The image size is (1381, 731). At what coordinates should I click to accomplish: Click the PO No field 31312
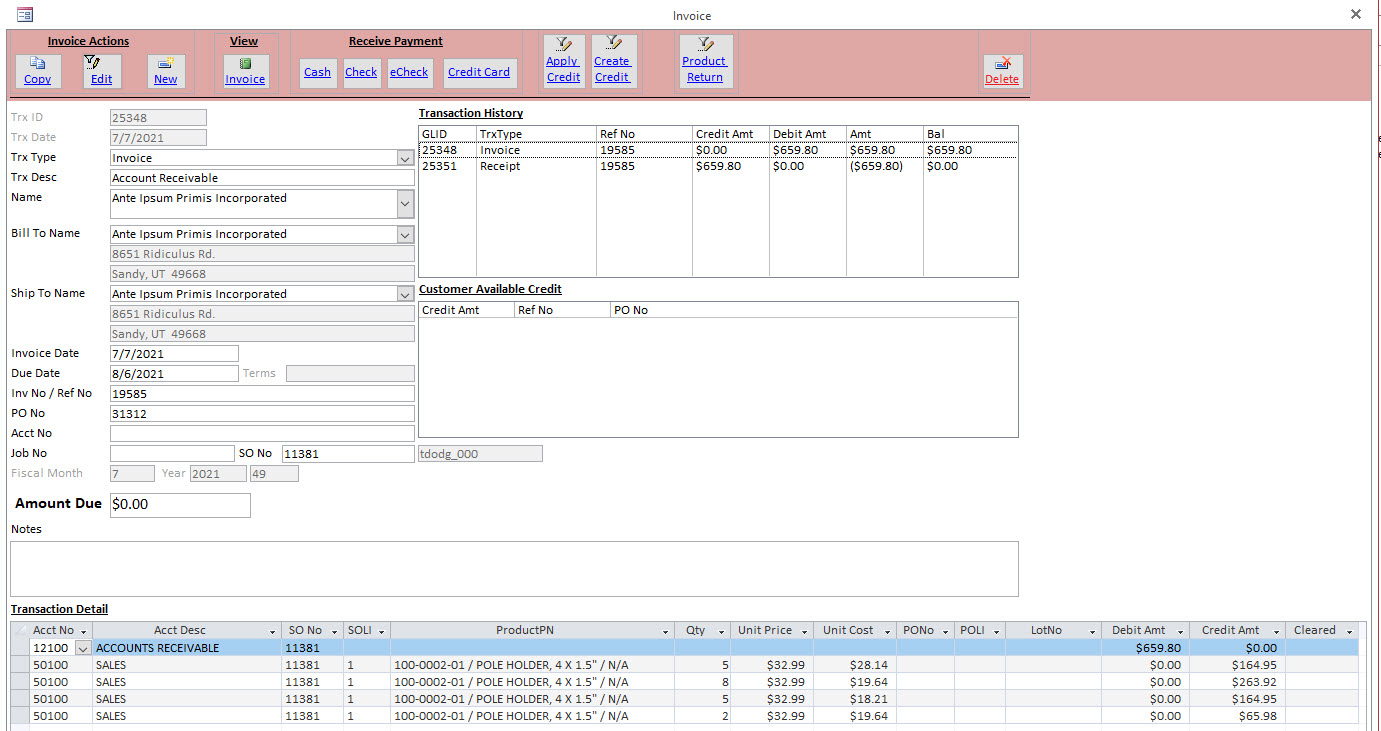tap(262, 413)
